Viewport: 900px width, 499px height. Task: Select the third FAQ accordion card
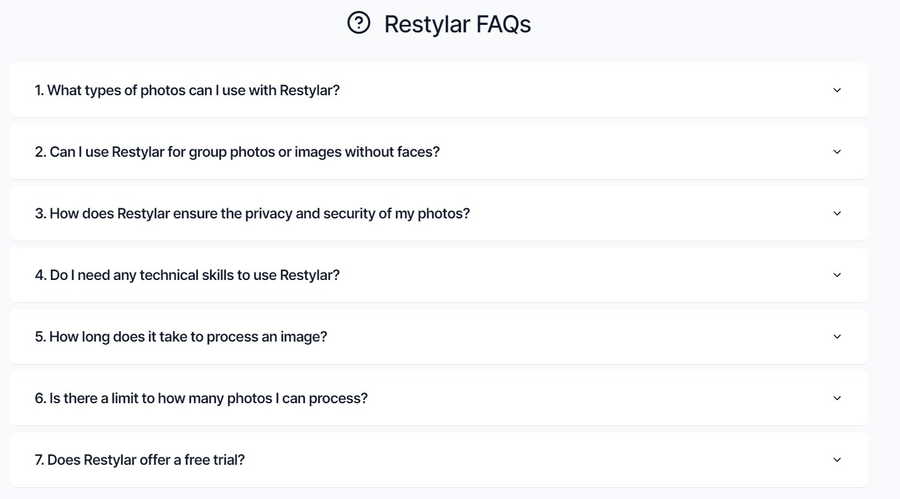439,213
